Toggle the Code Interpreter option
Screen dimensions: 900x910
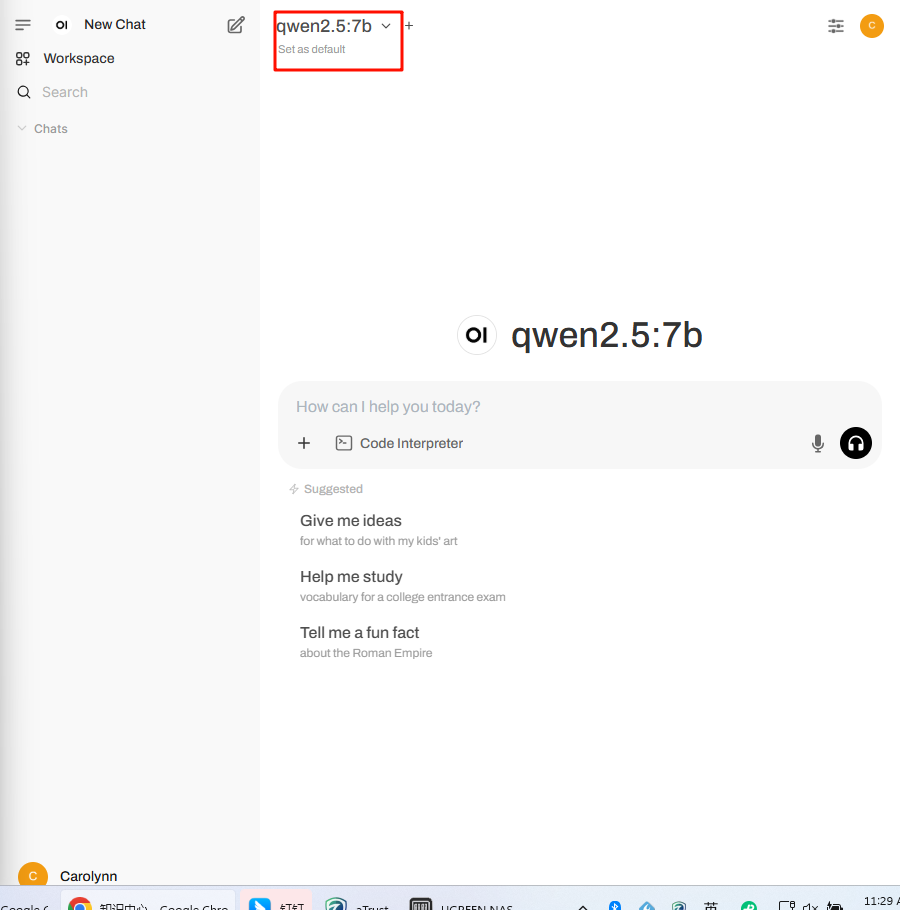tap(400, 443)
